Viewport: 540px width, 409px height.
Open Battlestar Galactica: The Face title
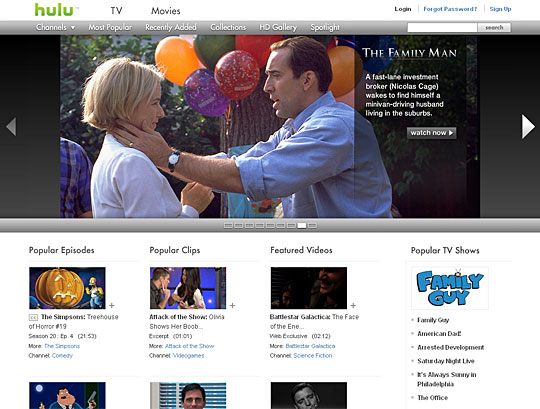click(x=314, y=322)
